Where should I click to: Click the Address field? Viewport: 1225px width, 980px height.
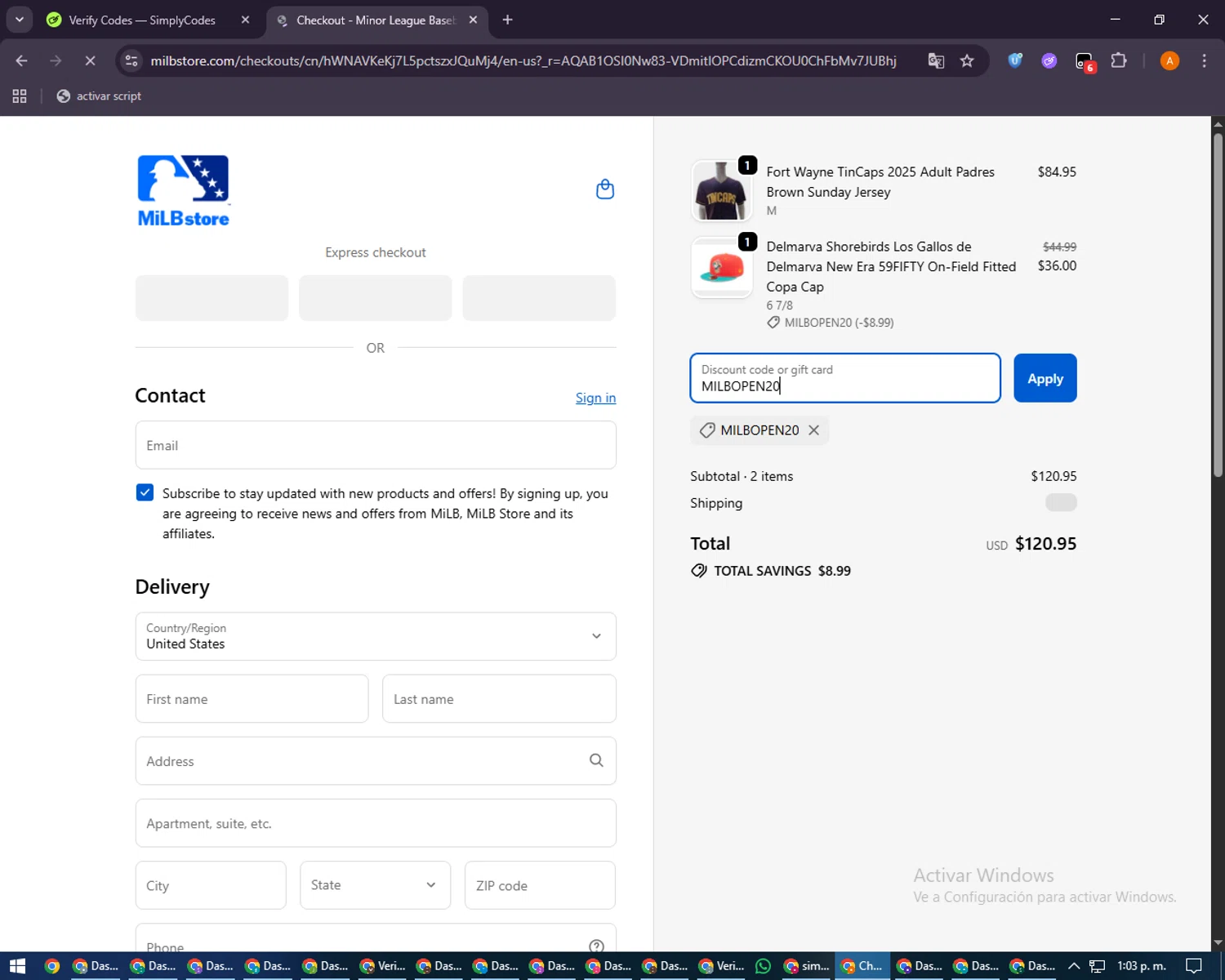coord(376,761)
